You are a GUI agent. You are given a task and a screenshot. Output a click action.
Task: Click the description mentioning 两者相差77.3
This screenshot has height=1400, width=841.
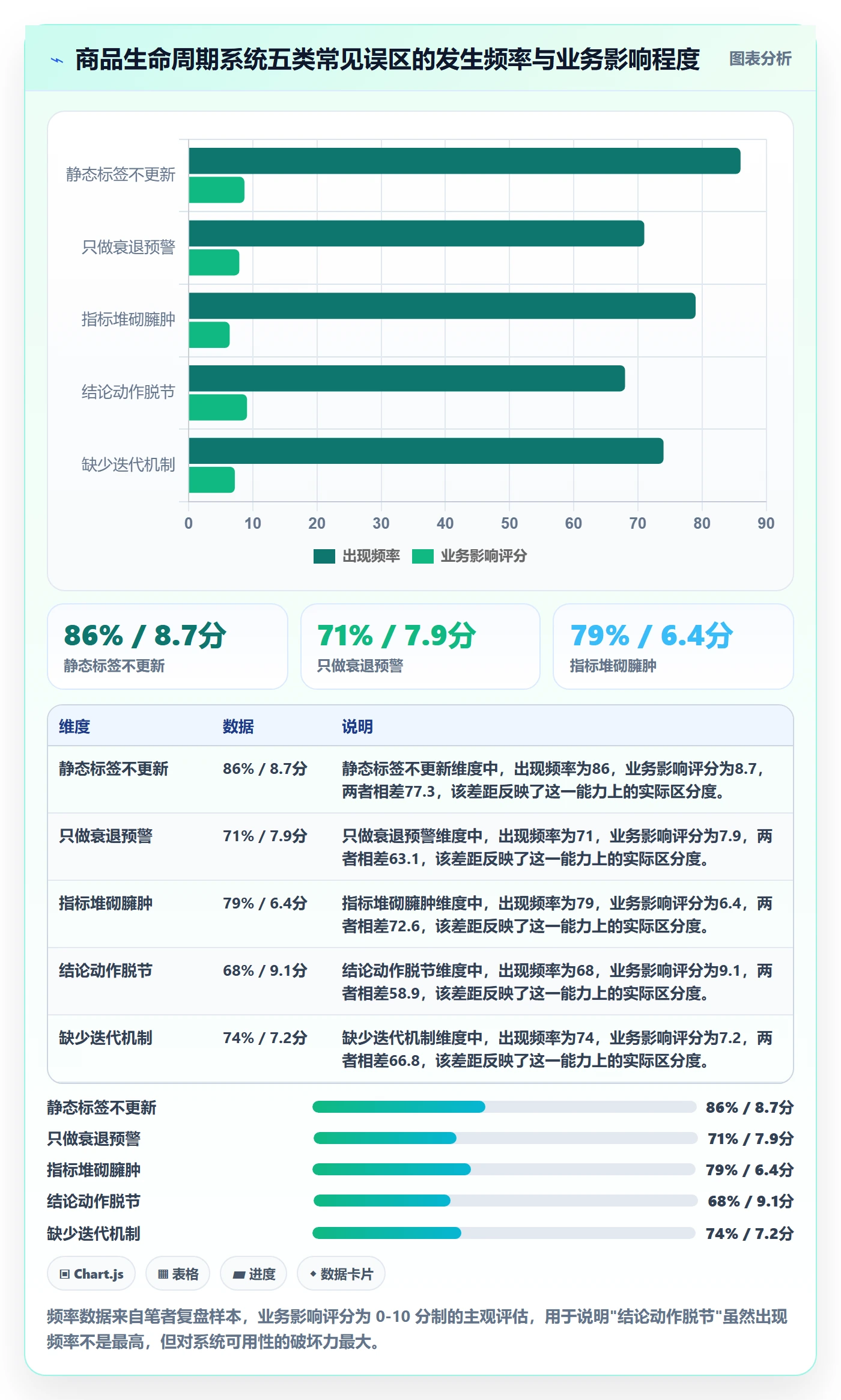pyautogui.click(x=553, y=780)
